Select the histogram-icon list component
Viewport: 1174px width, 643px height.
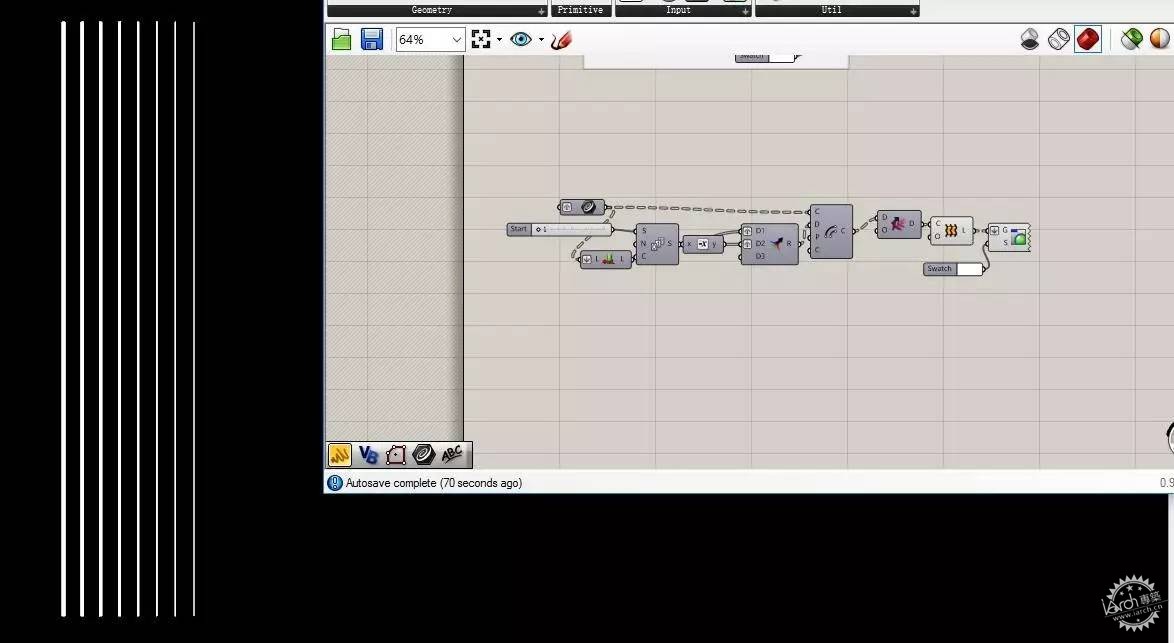608,259
